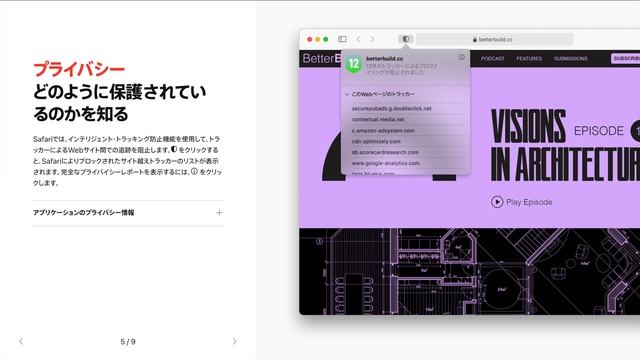Click the red close window button
Viewport: 640px width, 360px height.
pos(310,39)
